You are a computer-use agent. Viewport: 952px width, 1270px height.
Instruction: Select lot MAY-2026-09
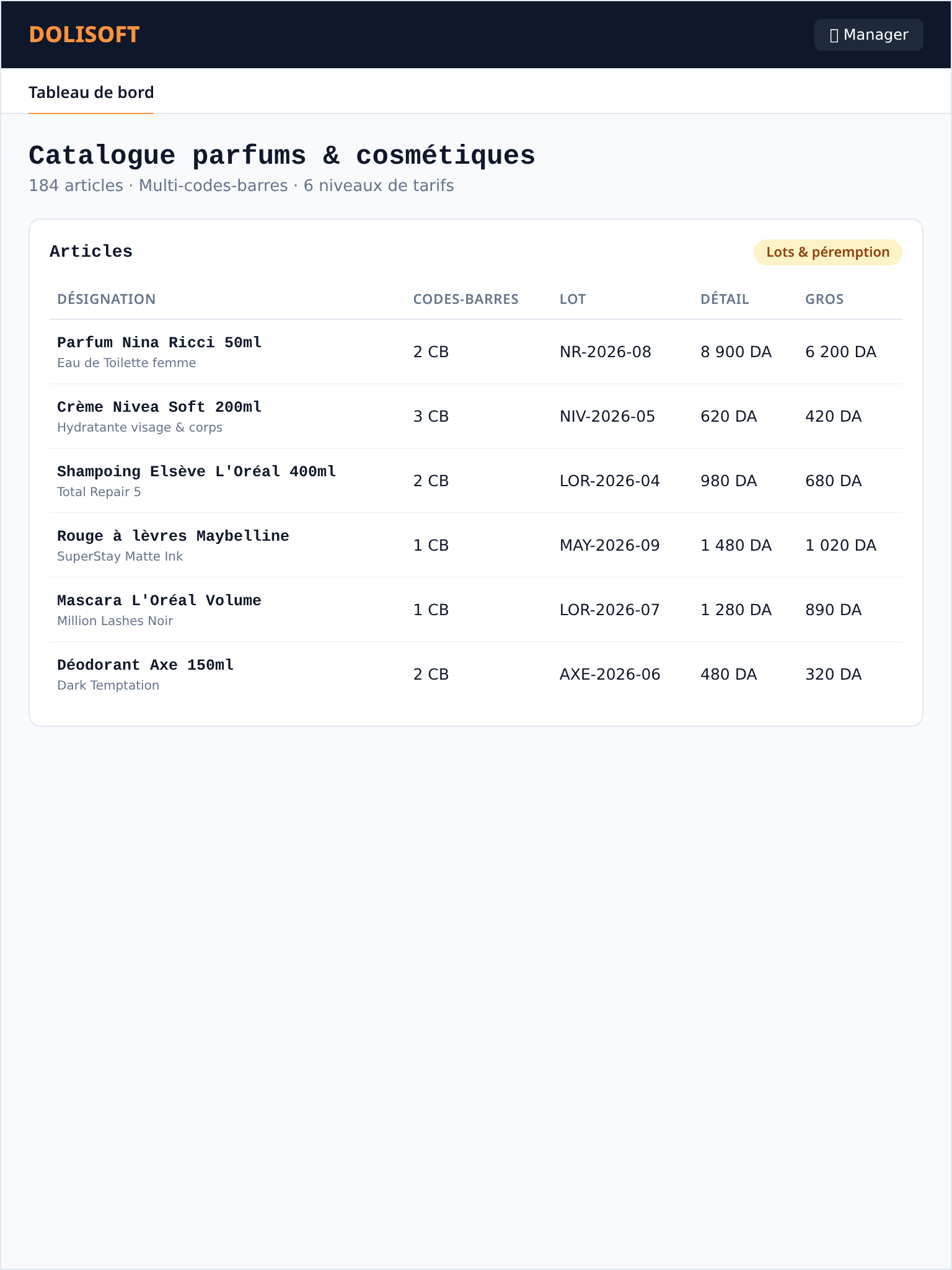click(x=609, y=546)
